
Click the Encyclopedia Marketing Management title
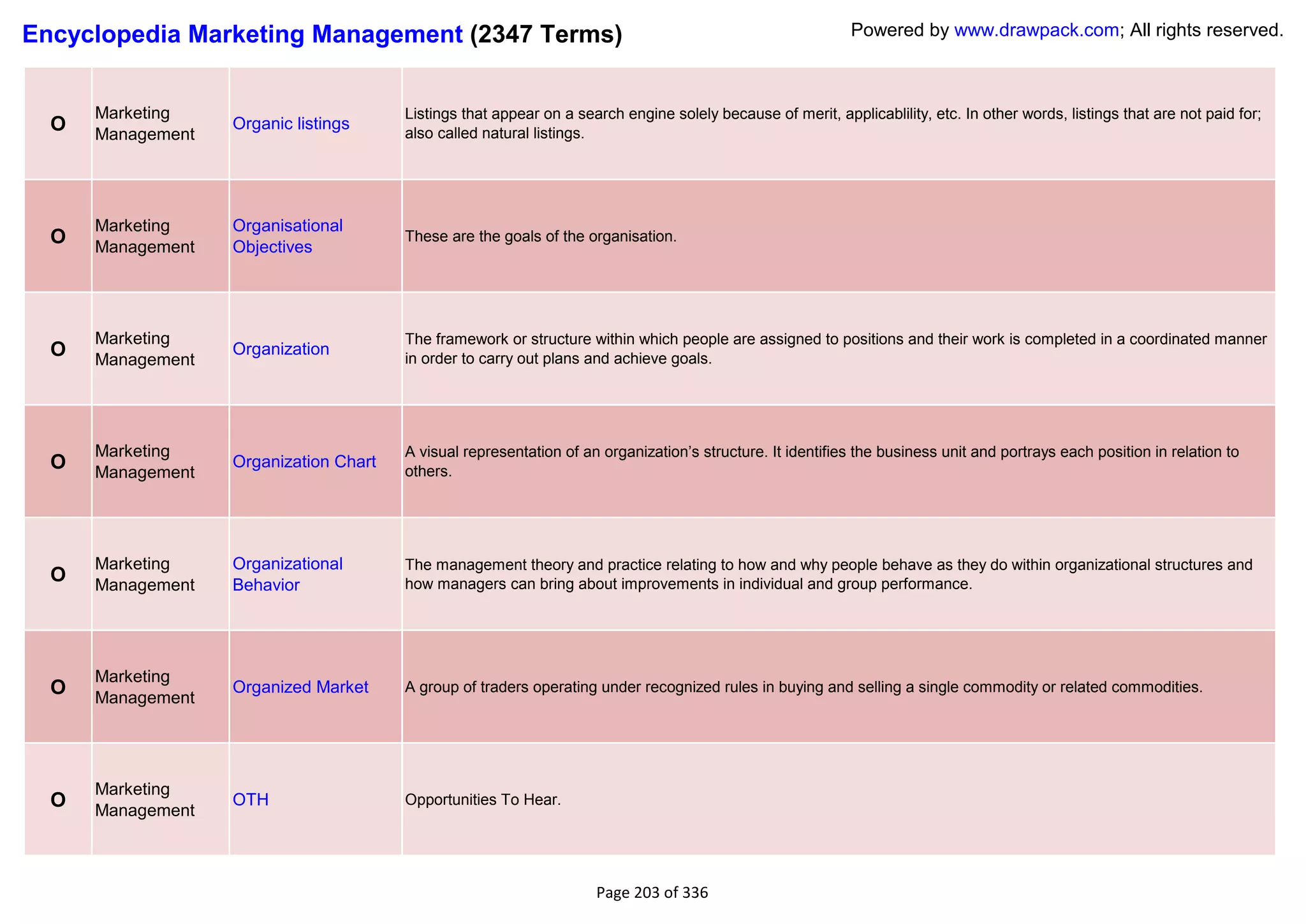(242, 34)
